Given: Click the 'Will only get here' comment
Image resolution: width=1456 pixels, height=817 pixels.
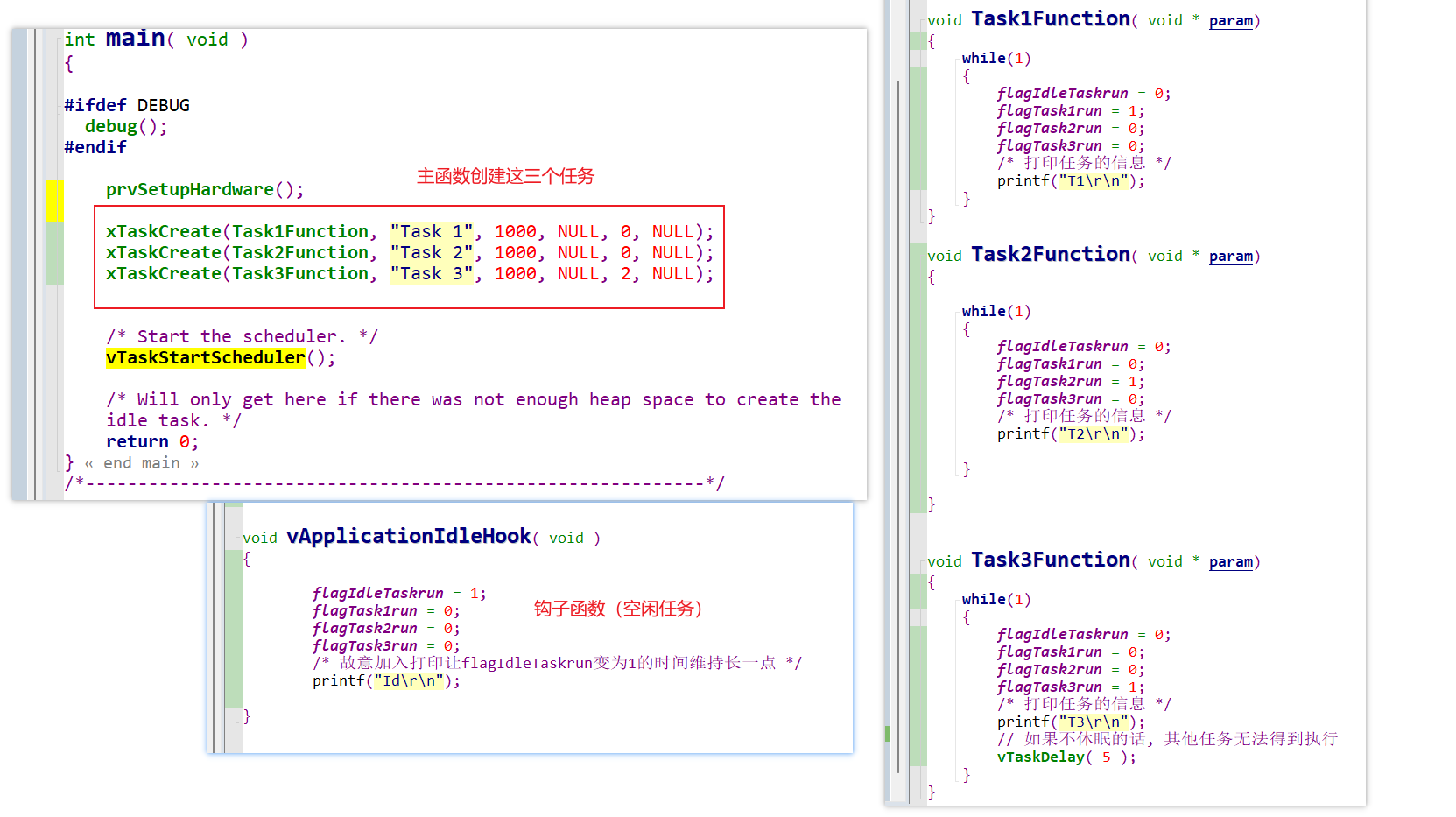Looking at the screenshot, I should click(x=474, y=410).
